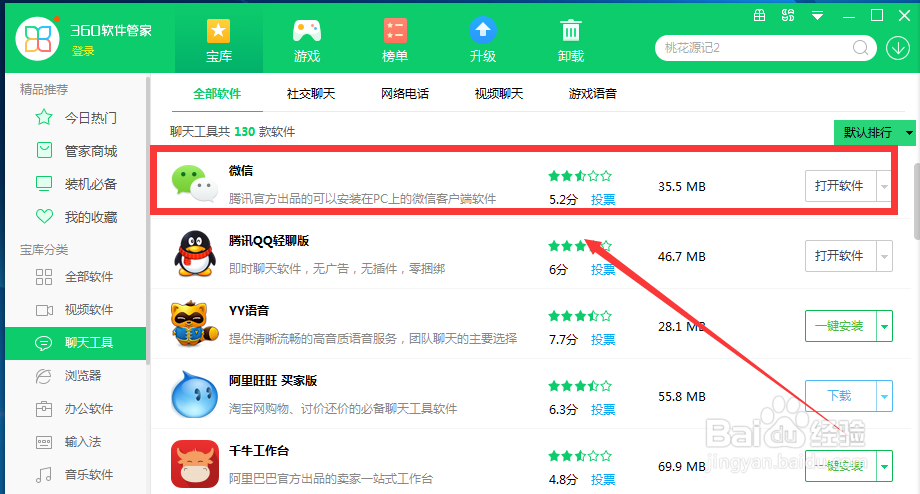
Task: Click 投票 link for 微信
Action: click(603, 200)
